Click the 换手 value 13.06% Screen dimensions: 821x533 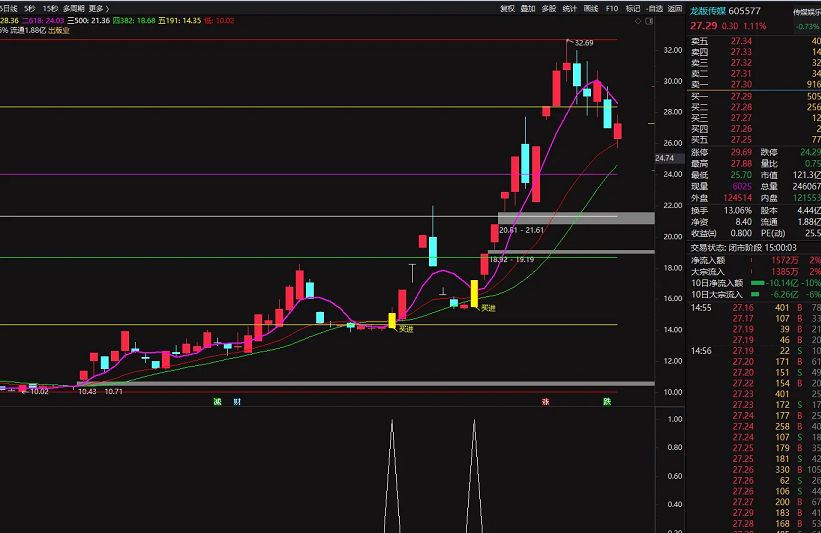(738, 210)
